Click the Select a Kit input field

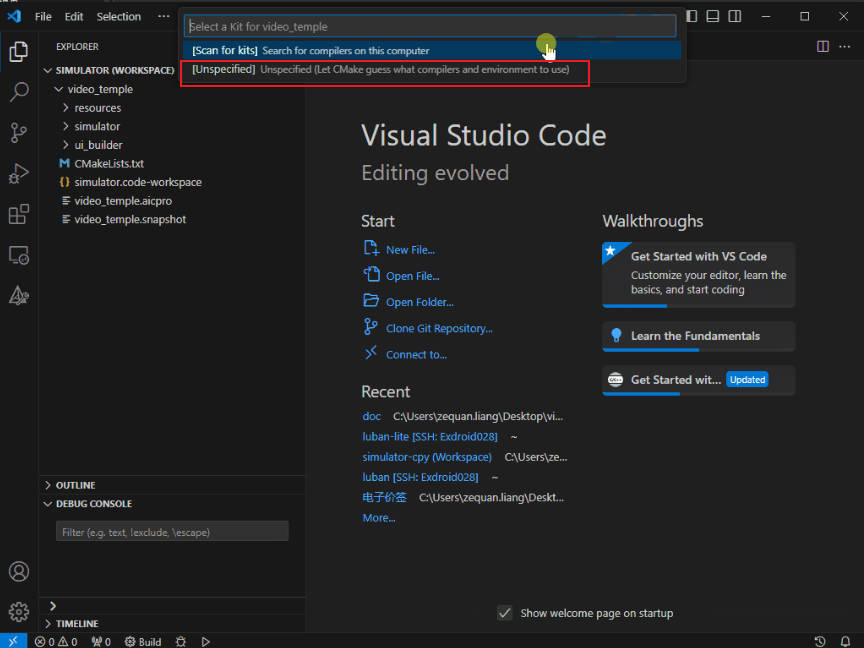[x=430, y=26]
